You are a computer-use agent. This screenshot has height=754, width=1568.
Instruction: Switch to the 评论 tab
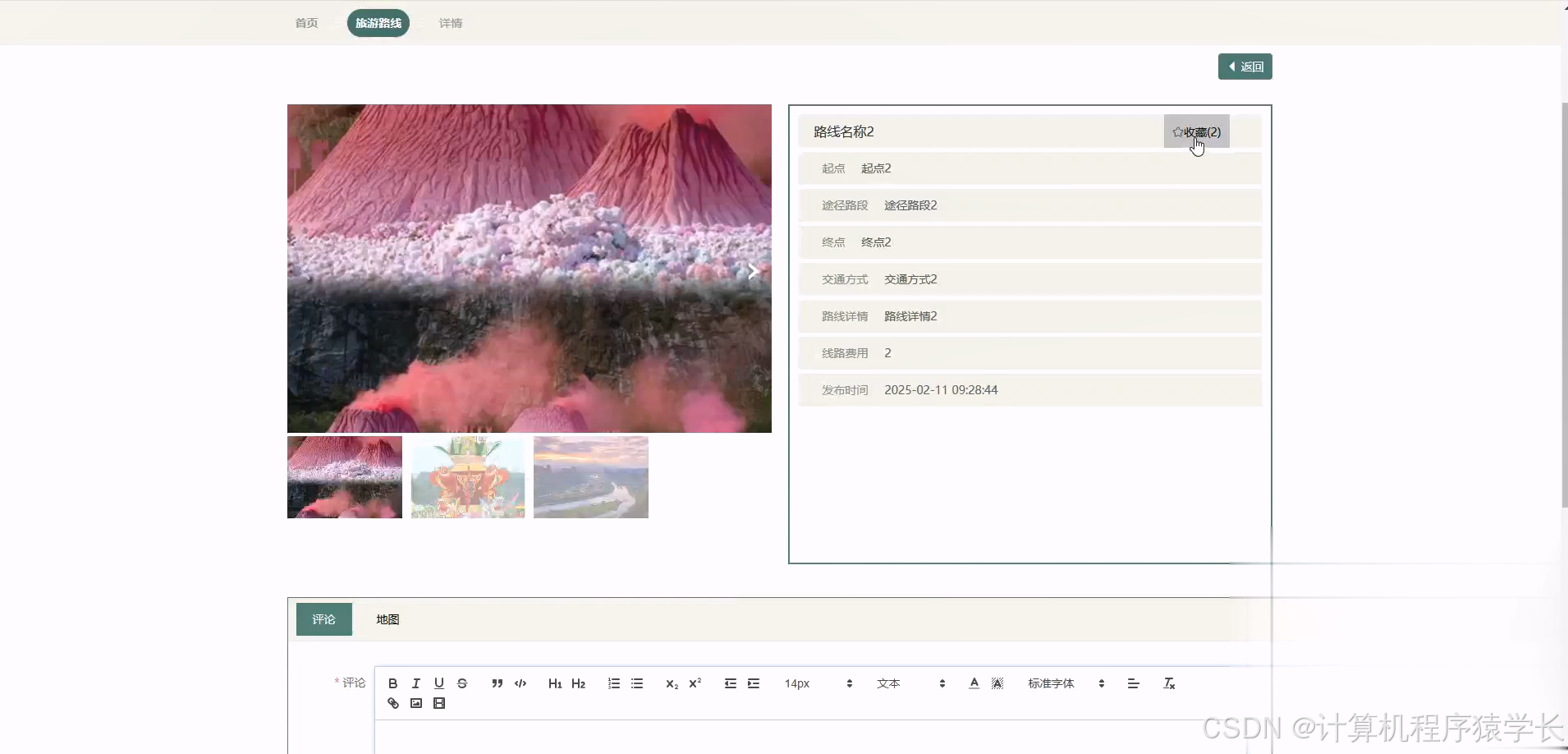[x=323, y=619]
